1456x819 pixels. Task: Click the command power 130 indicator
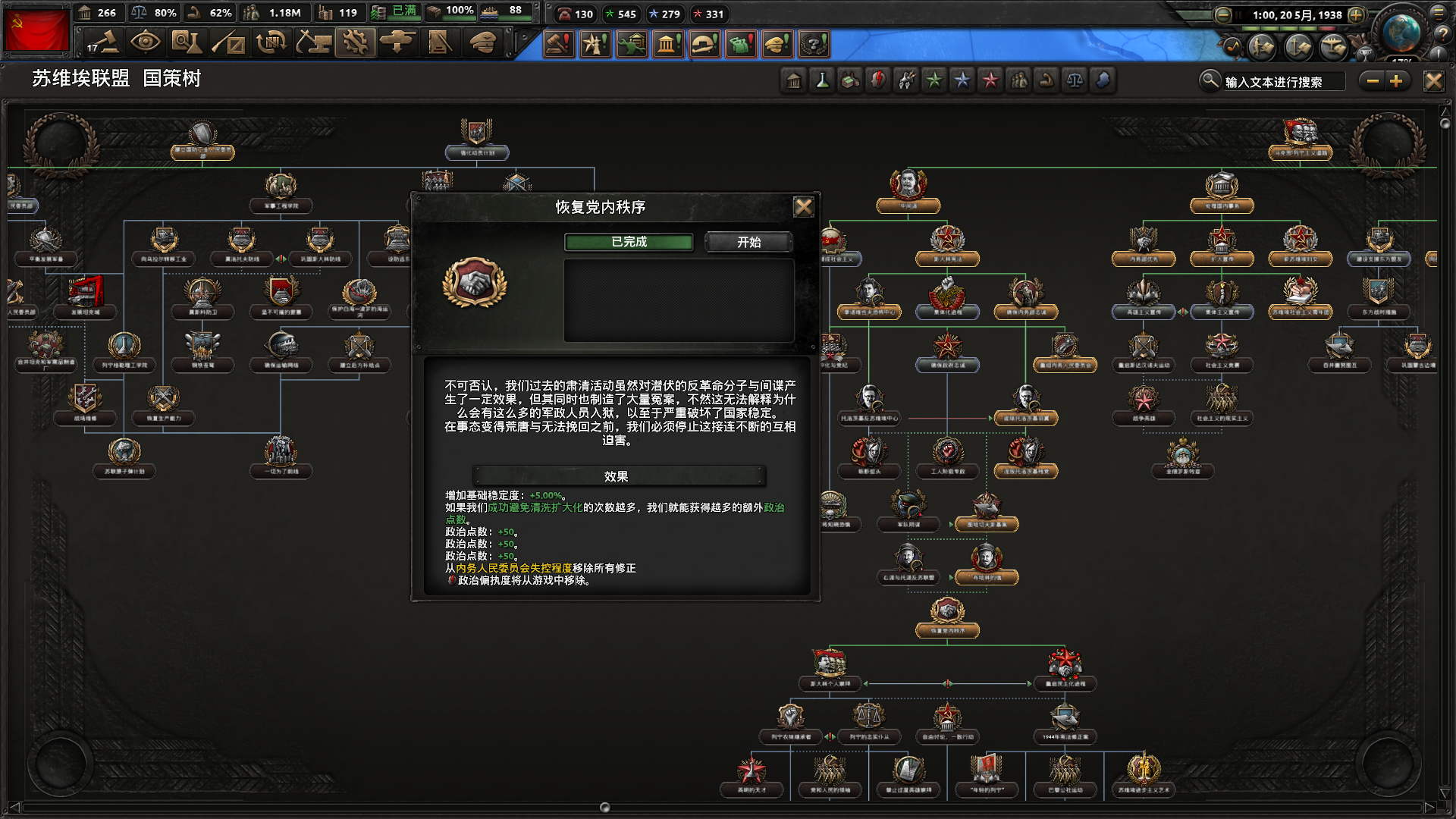(575, 14)
